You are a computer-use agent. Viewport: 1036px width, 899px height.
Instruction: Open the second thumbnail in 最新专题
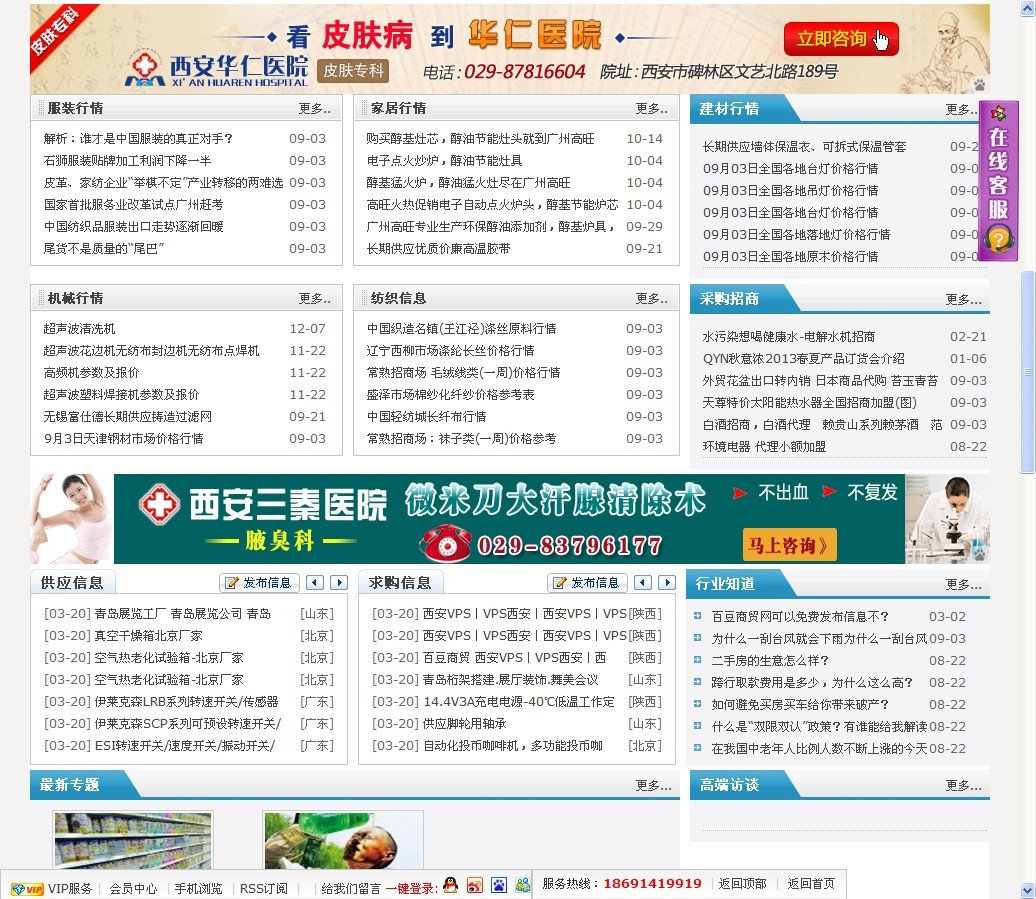pos(343,840)
